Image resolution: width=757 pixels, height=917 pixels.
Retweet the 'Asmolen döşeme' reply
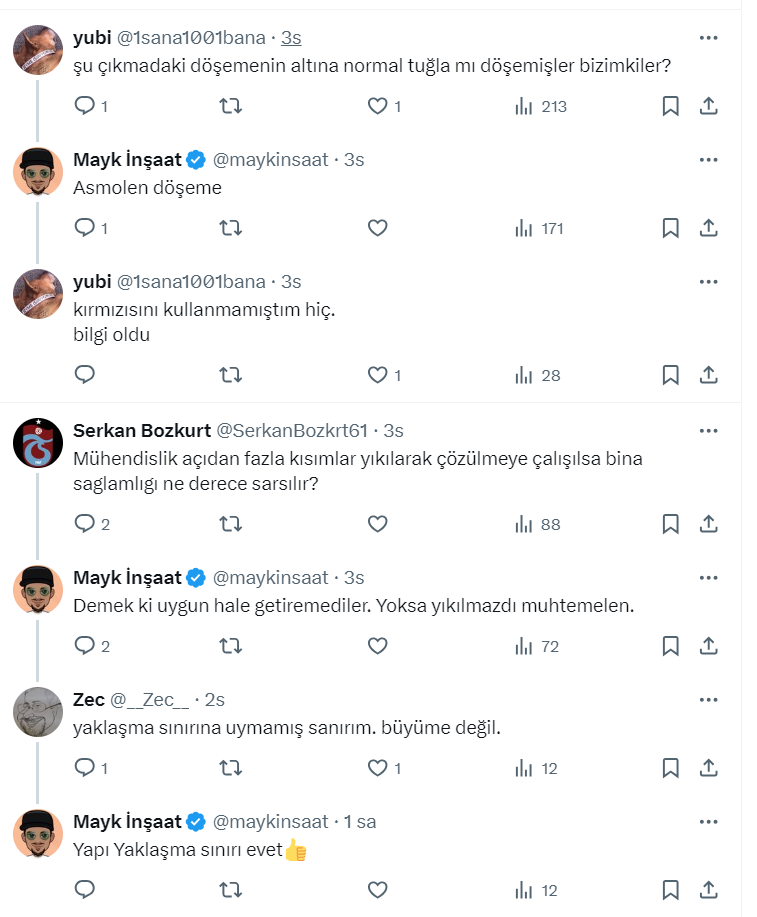coord(231,228)
